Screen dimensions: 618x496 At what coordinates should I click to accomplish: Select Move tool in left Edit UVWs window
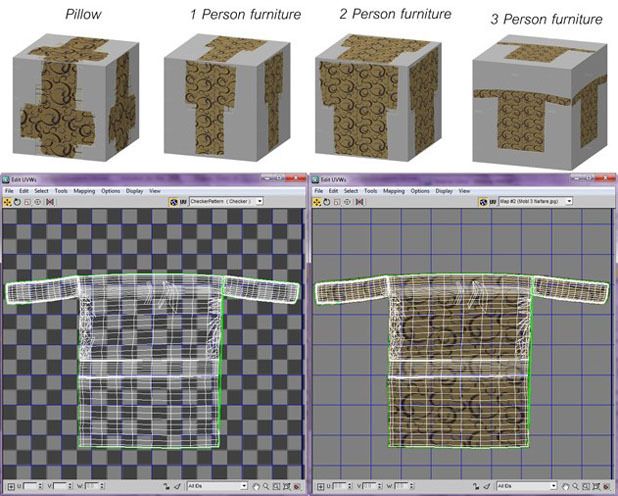tap(7, 202)
